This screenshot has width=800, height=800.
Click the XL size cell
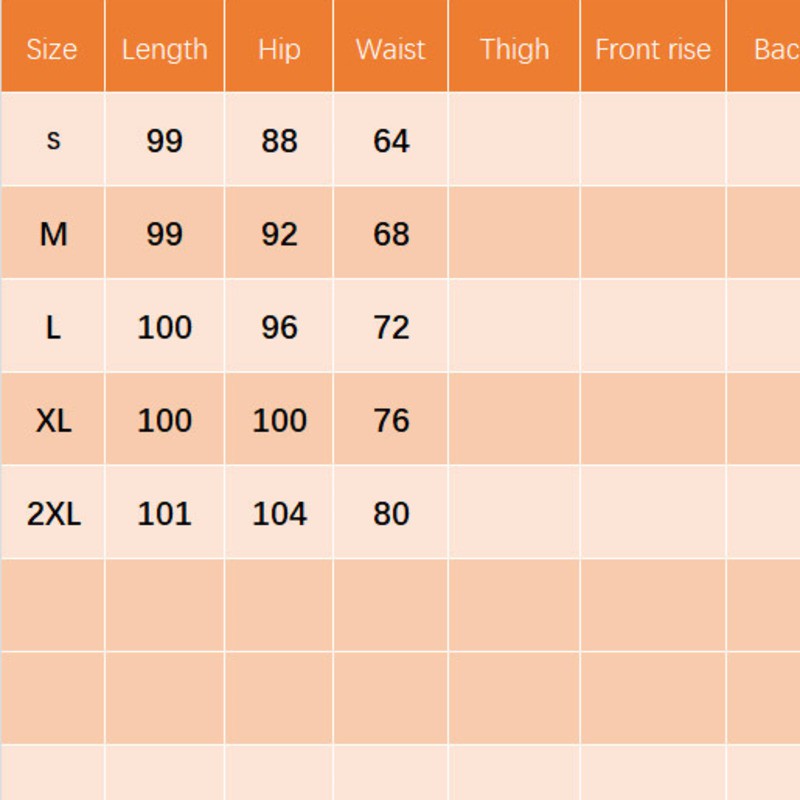(53, 420)
